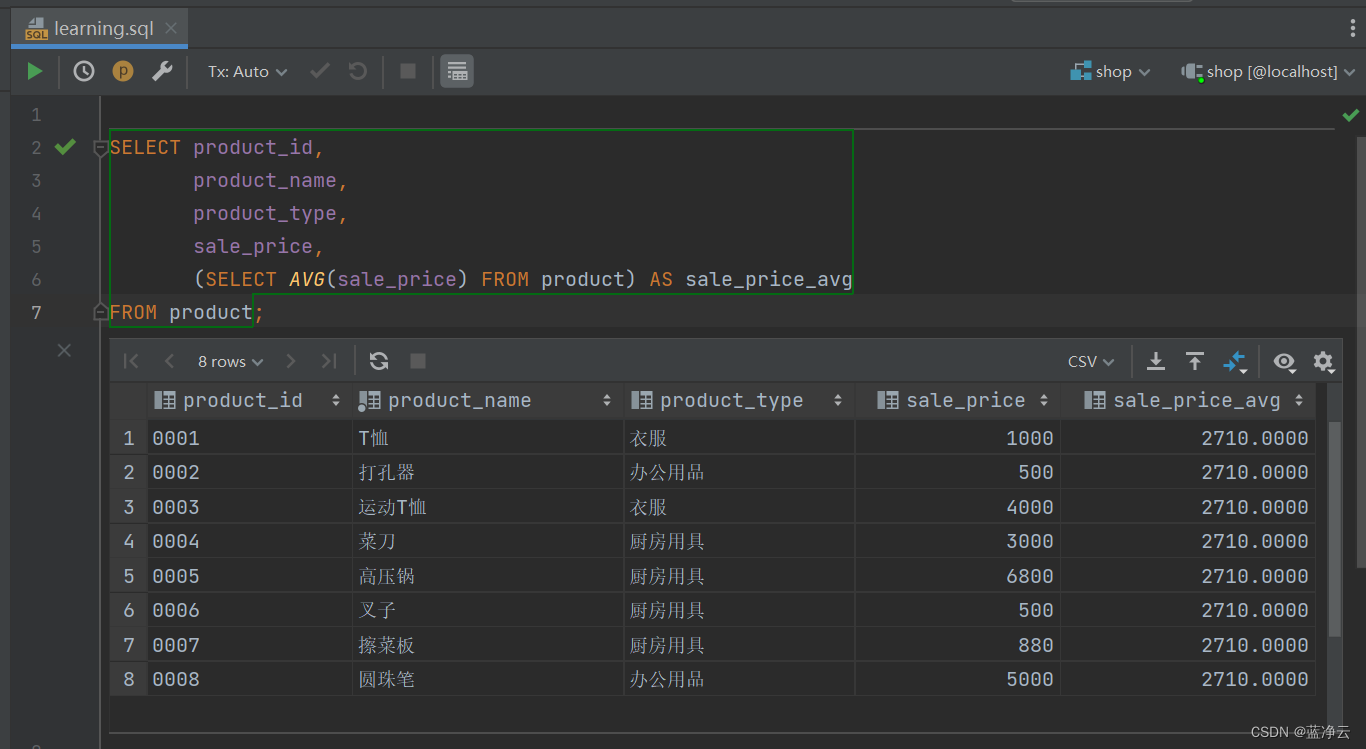Open the shop schema dropdown
The width and height of the screenshot is (1366, 749).
1110,71
